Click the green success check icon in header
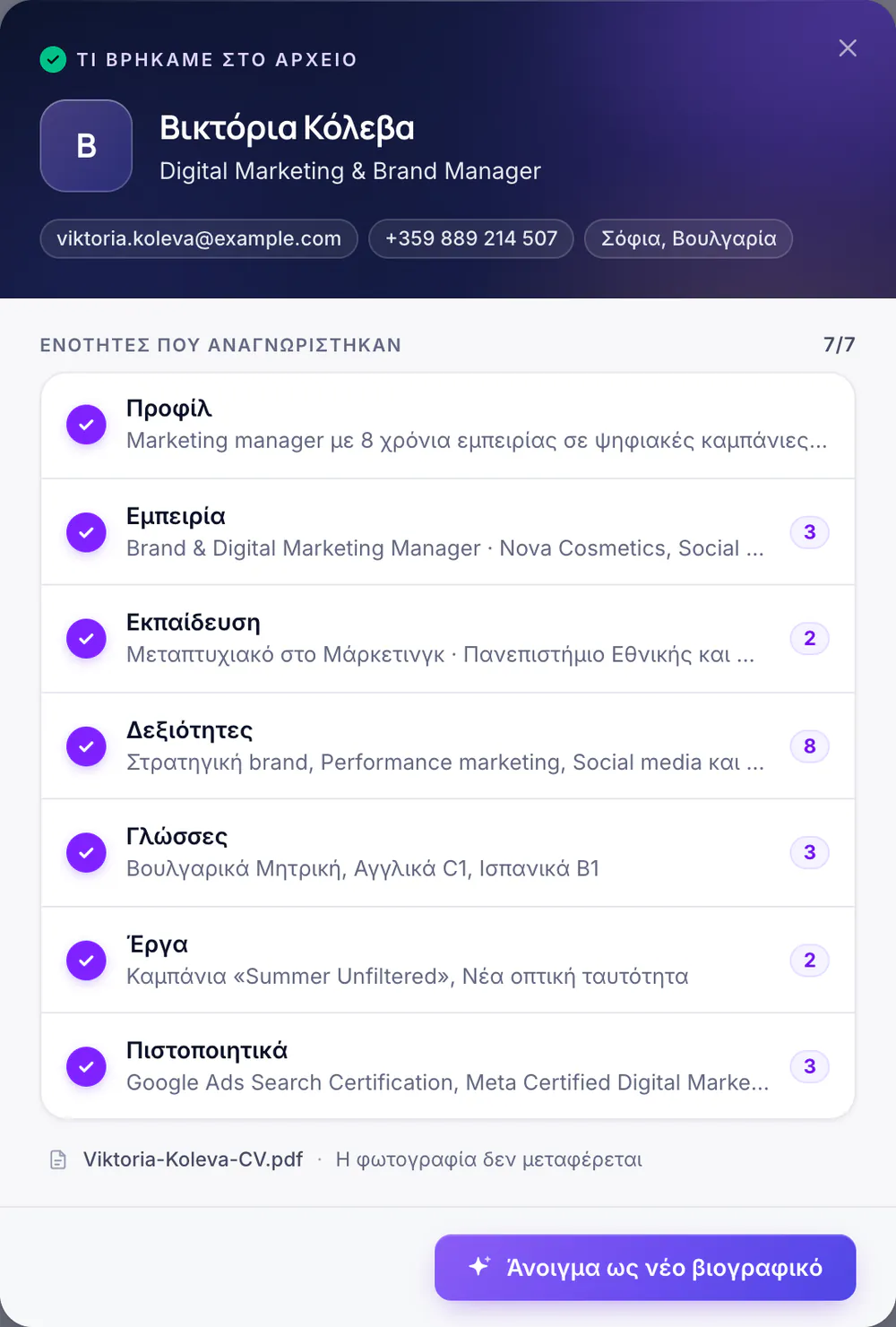Screen dimensions: 896x1327 (53, 60)
